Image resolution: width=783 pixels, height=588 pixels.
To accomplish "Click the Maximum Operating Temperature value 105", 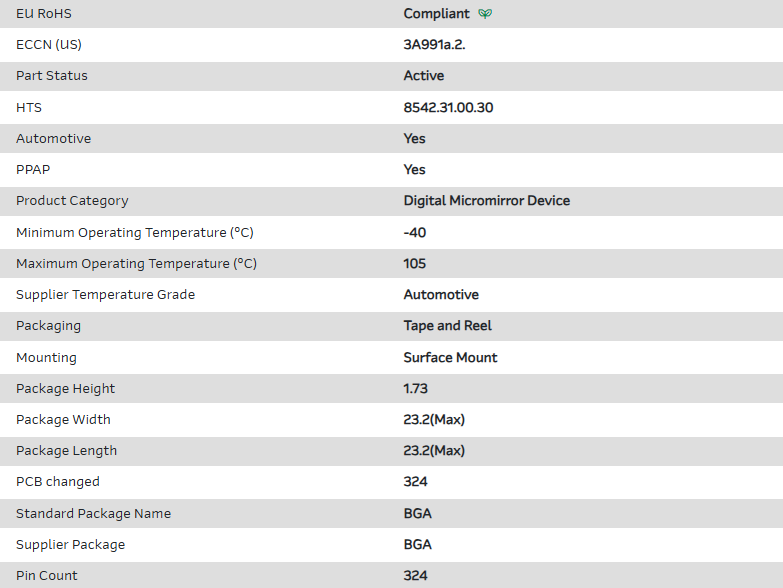I will point(415,264).
